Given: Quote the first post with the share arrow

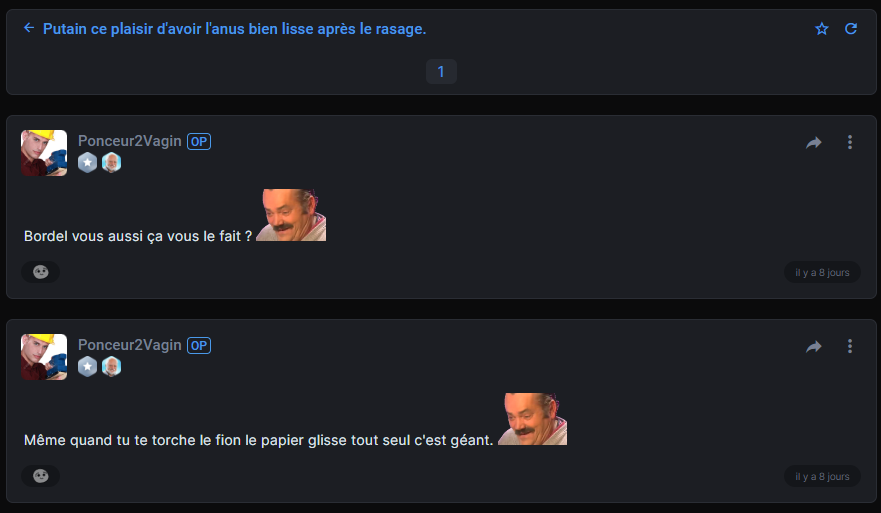Looking at the screenshot, I should coord(814,143).
